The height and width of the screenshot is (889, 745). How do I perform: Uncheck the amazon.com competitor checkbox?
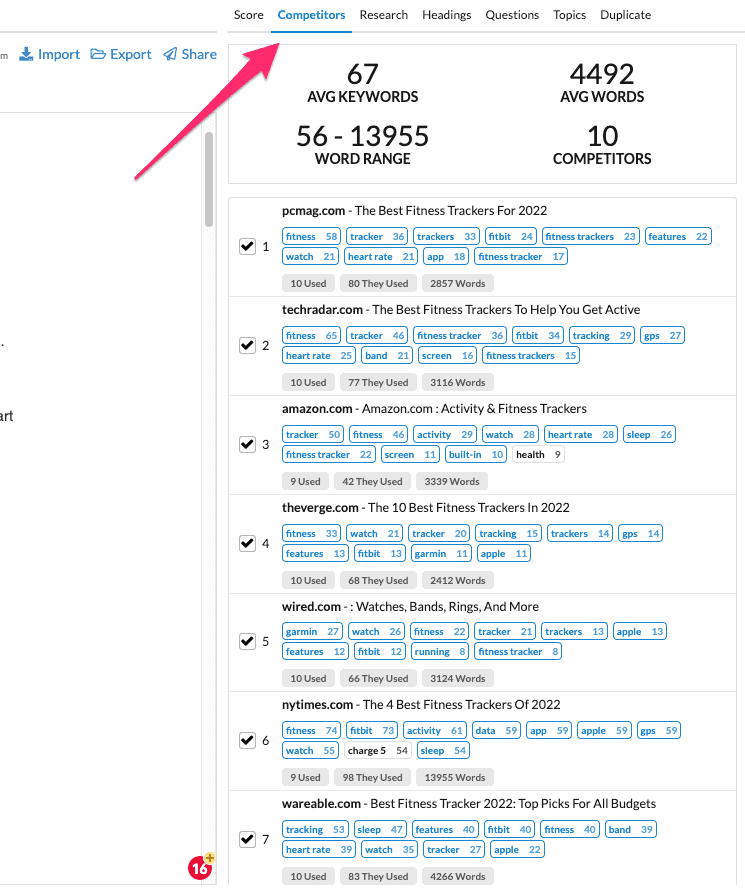(248, 444)
